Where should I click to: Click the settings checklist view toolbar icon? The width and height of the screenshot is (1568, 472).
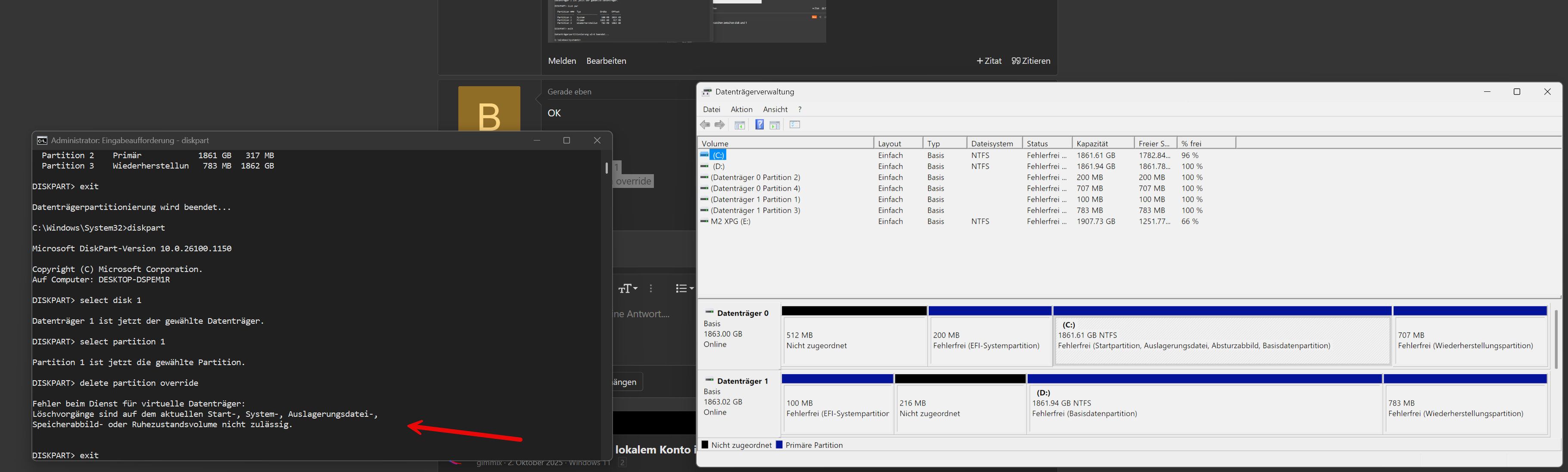(794, 125)
